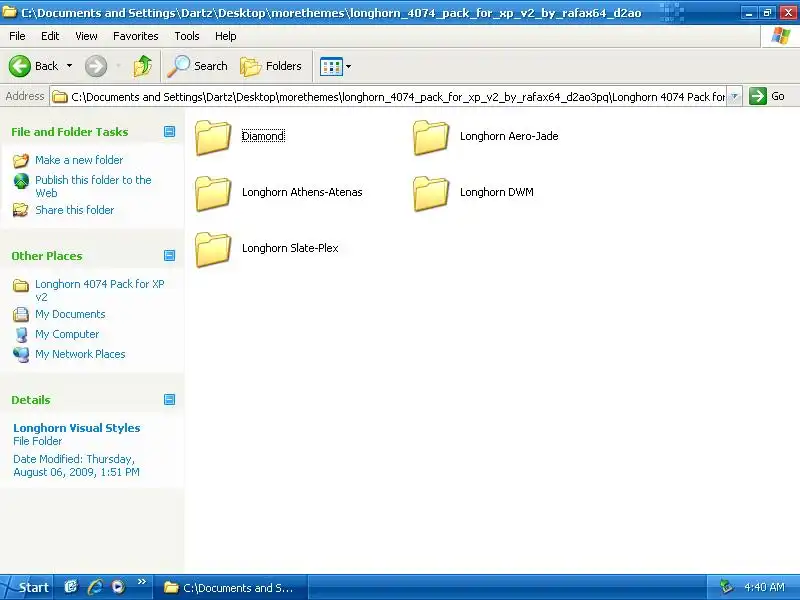Screen dimensions: 800x600
Task: Open the Edit menu
Action: click(50, 36)
